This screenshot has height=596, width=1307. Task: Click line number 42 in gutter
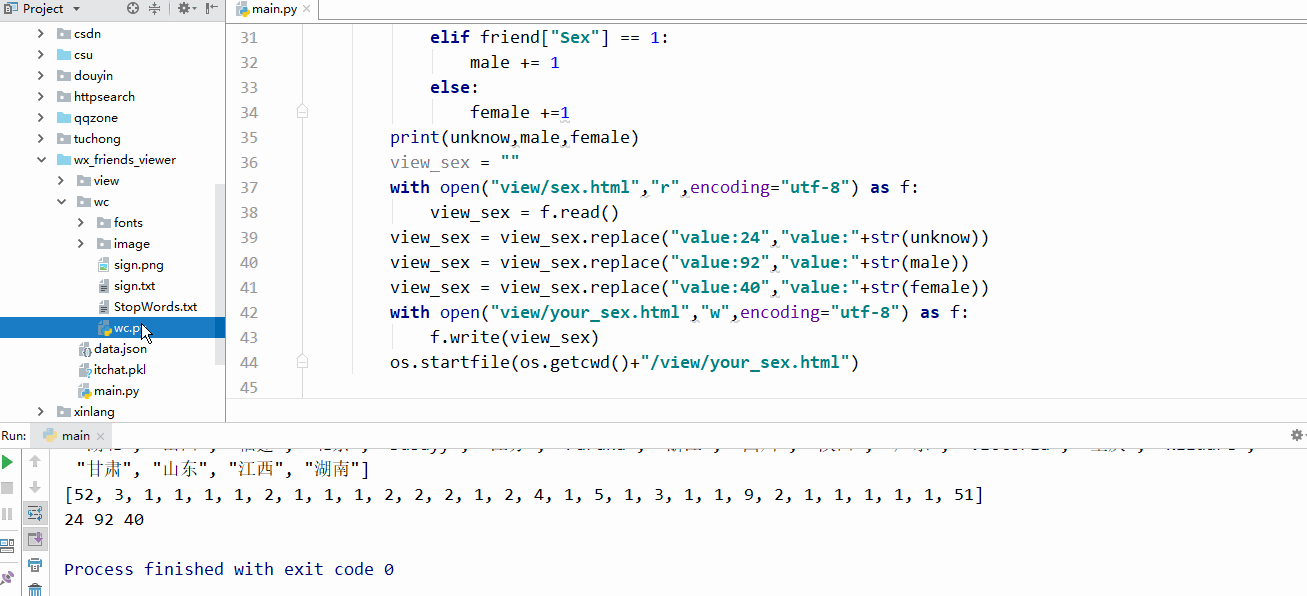point(249,312)
